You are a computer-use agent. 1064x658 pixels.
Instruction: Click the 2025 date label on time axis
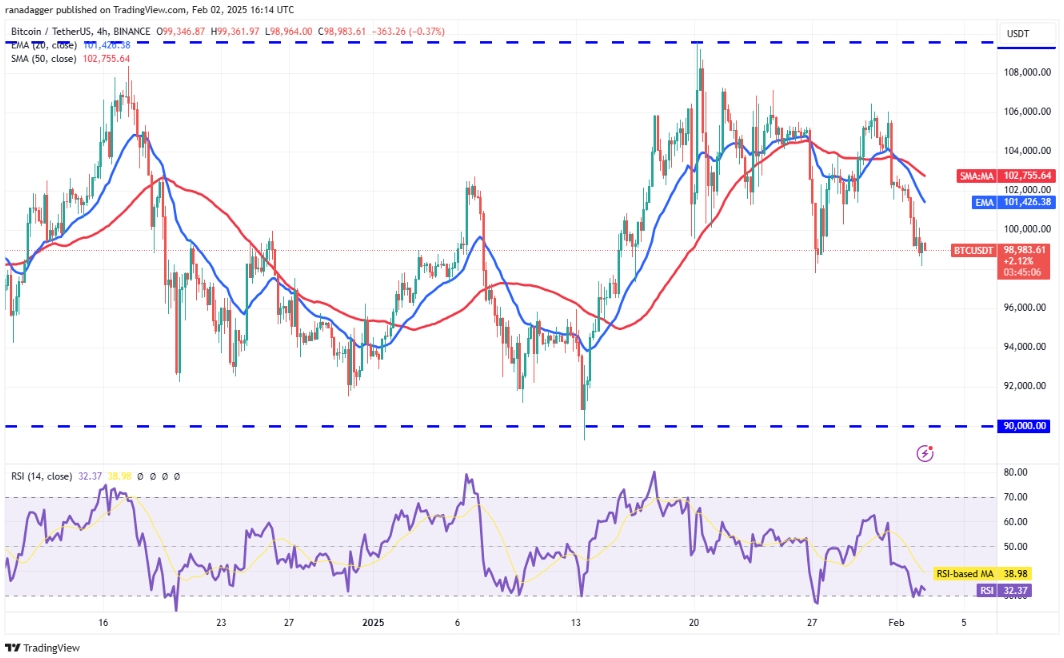point(373,623)
